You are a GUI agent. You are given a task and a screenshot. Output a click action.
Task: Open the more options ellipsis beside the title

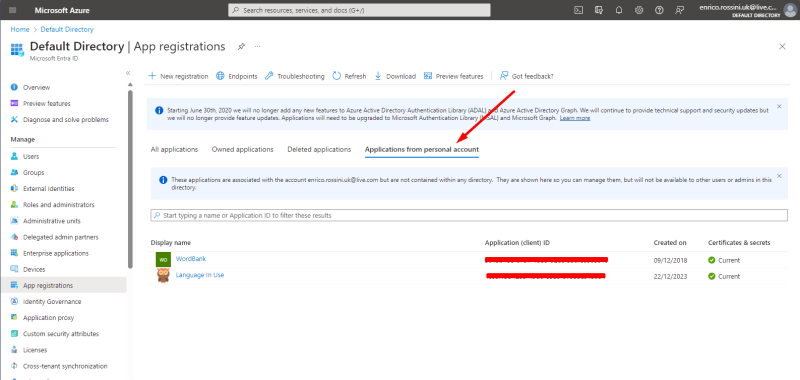point(258,46)
